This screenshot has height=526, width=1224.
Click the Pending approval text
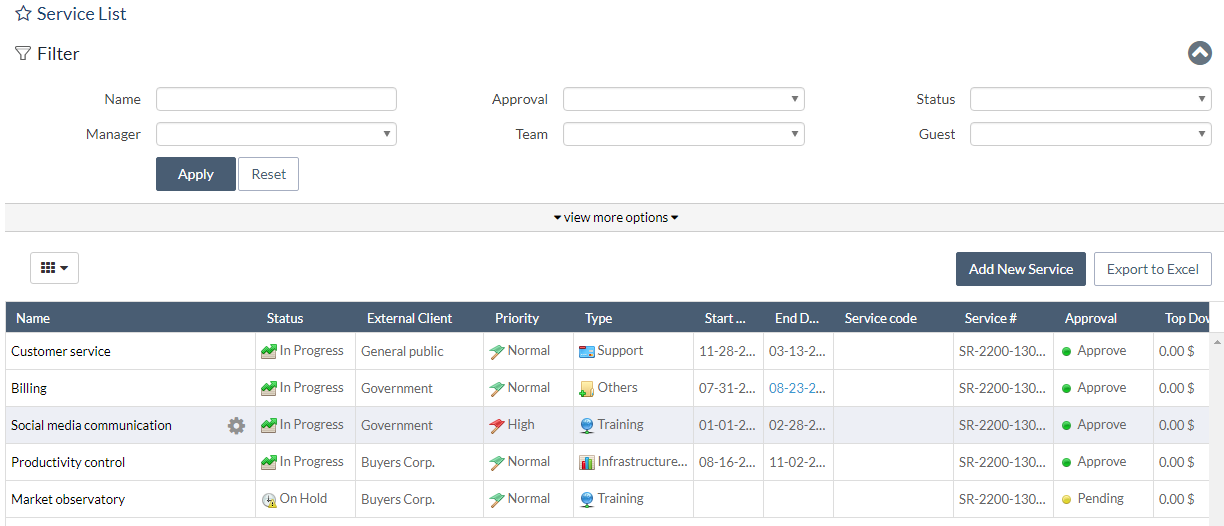(1101, 499)
